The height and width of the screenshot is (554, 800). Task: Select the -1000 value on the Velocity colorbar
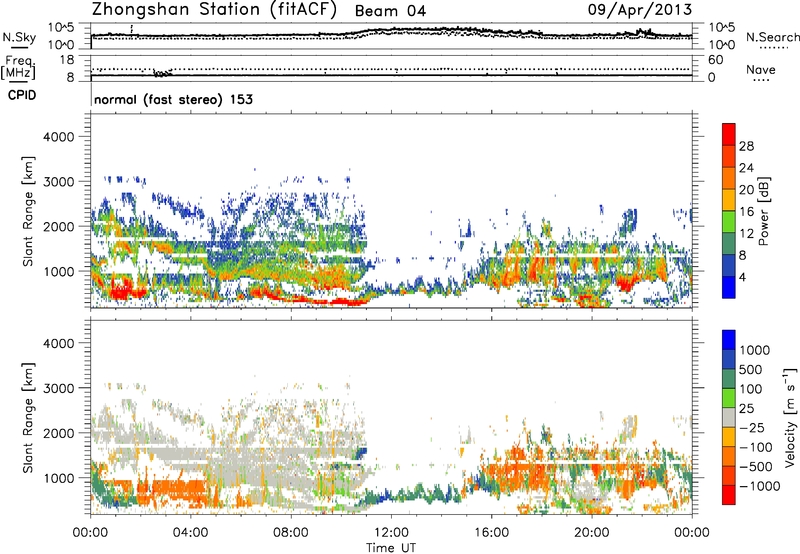(x=759, y=486)
